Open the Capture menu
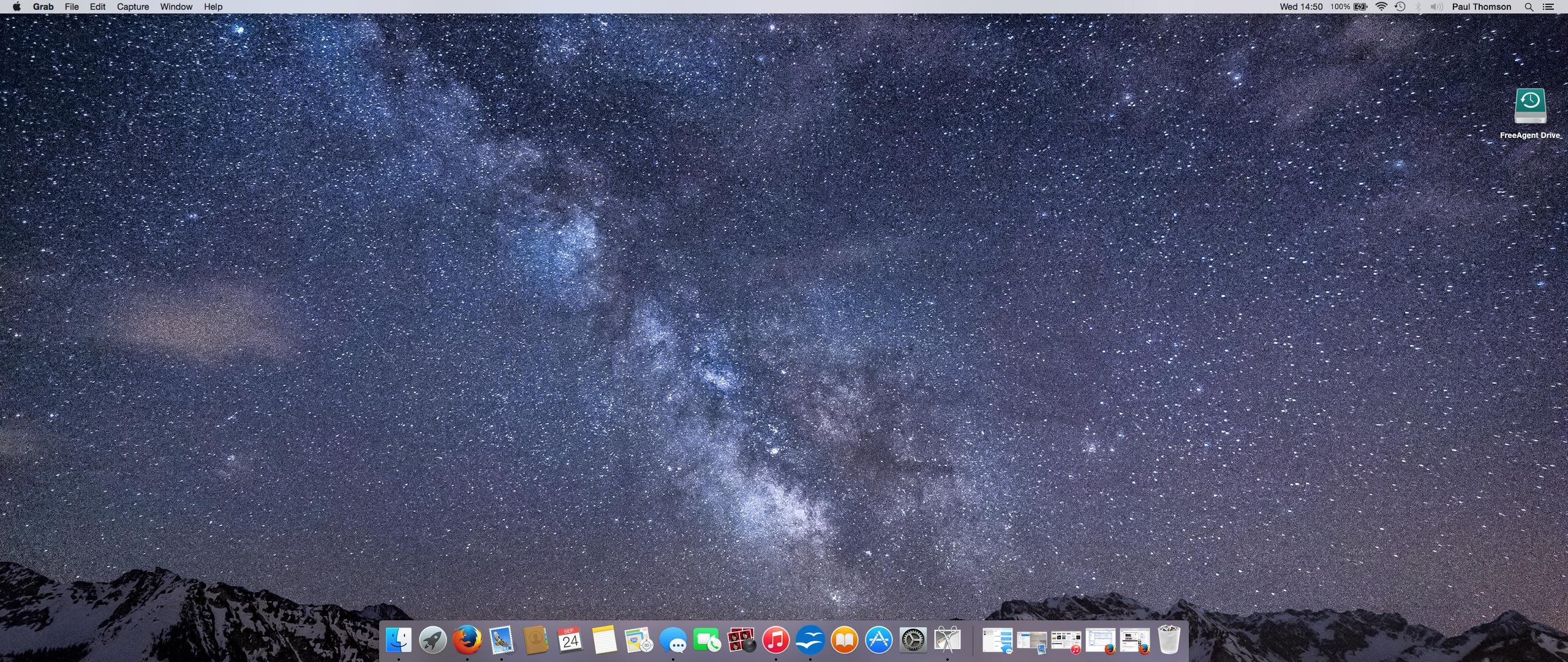 point(133,7)
